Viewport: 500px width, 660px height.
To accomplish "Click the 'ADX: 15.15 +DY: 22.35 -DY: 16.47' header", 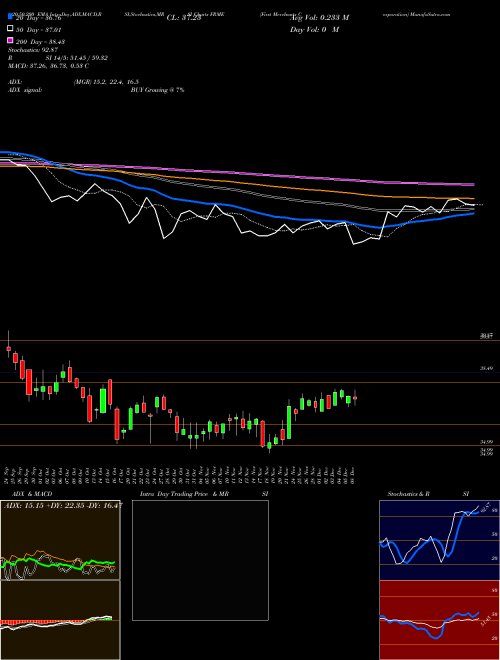I will (x=63, y=505).
